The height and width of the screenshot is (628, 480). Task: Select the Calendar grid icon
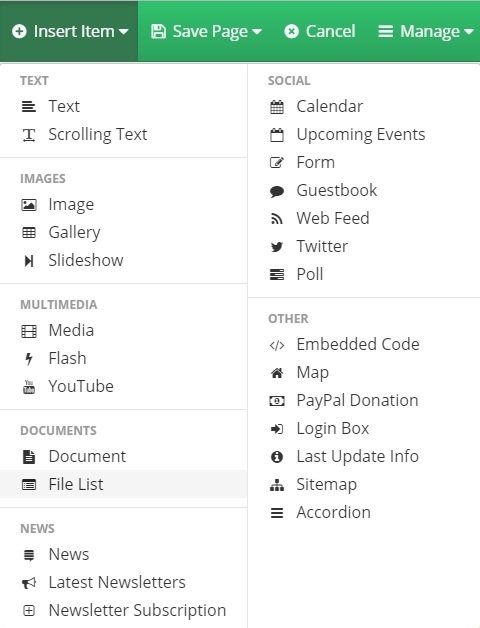276,107
